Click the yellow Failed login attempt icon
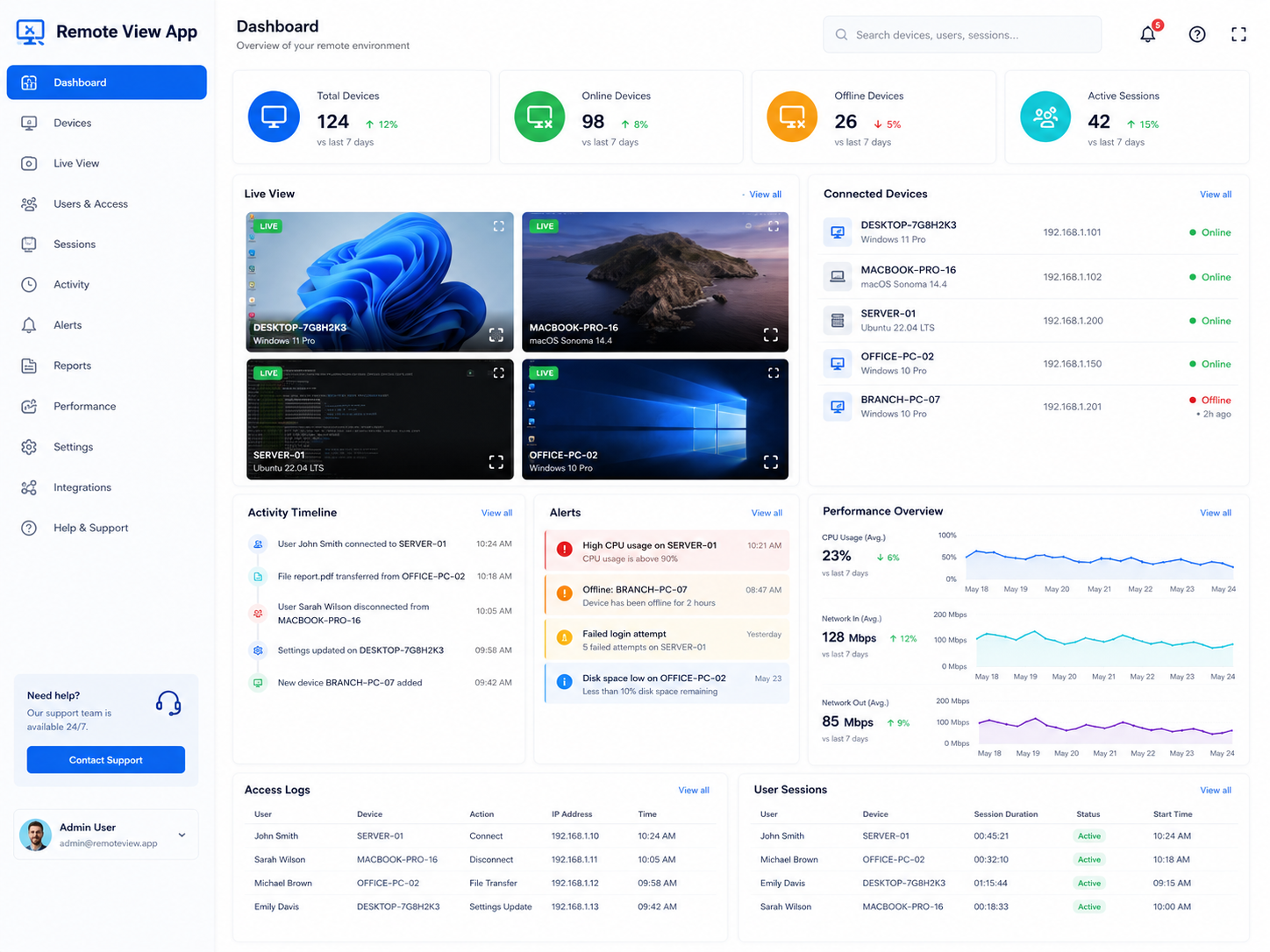 565,638
